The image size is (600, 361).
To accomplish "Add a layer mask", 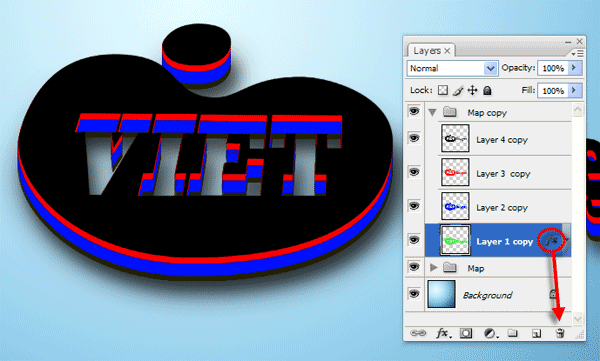I will [x=466, y=333].
